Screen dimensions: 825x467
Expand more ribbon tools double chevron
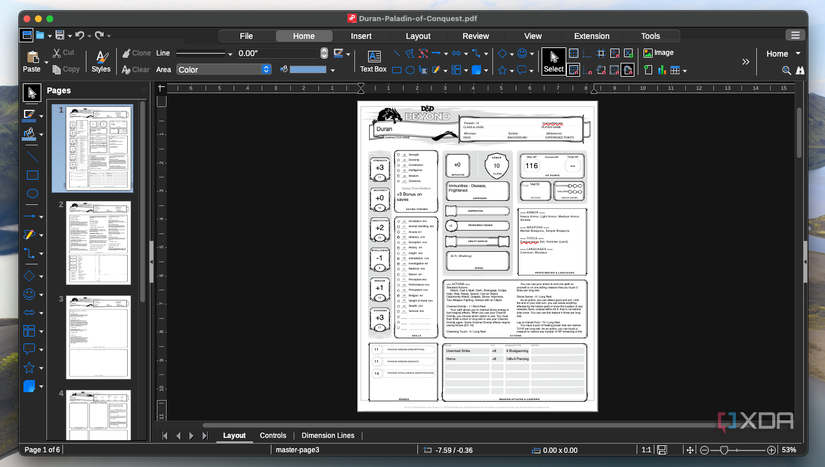click(746, 62)
